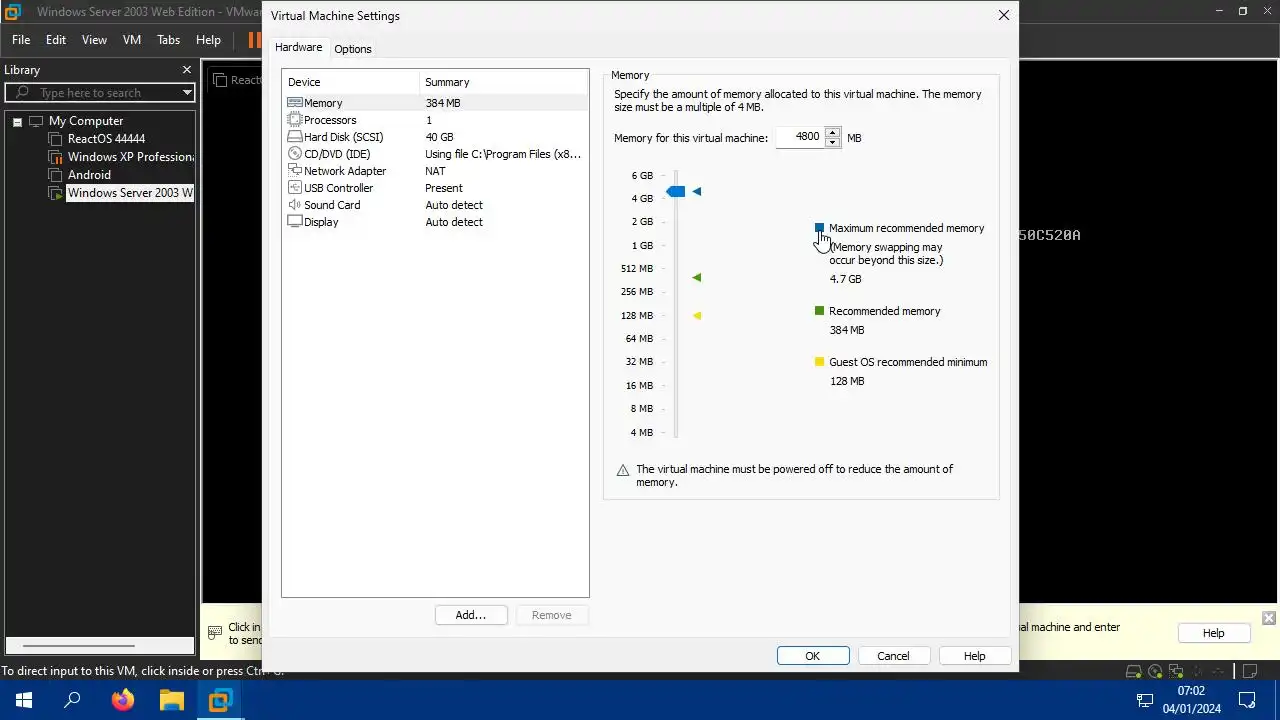This screenshot has width=1280, height=720.
Task: Click the Summary column header
Action: pos(504,82)
